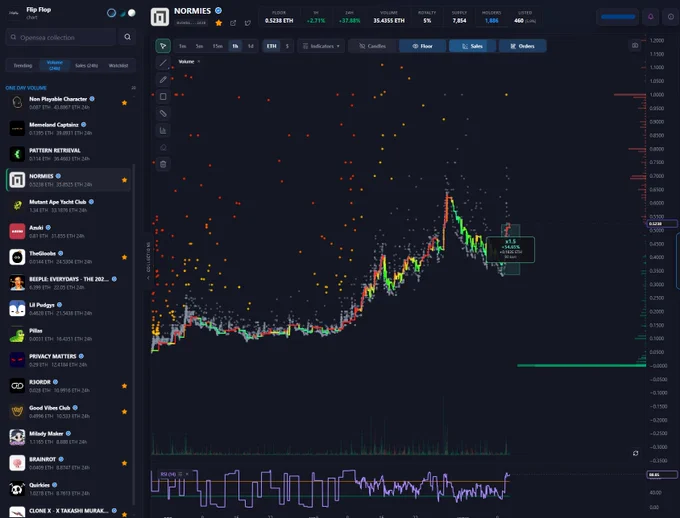Switch to the Trending tab

23,66
